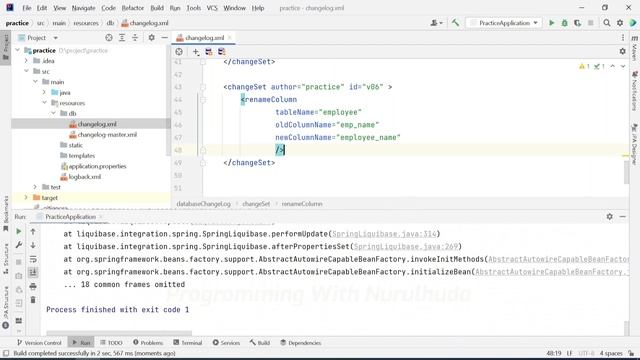Open the Refactor menu

click(x=133, y=8)
